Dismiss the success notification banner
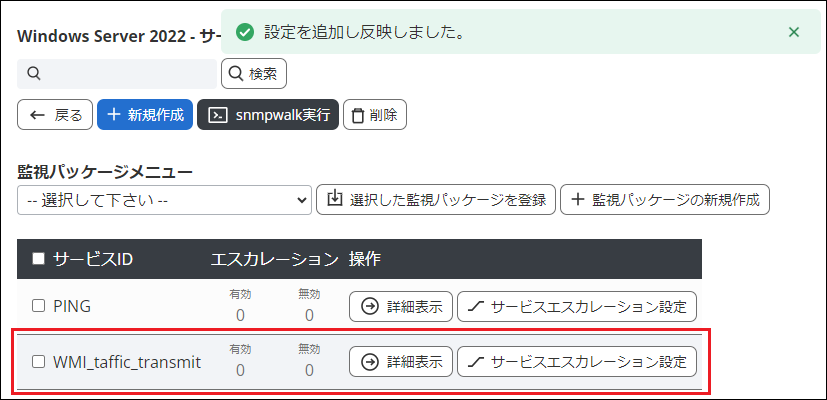Screen dimensions: 827x400 [x=794, y=32]
